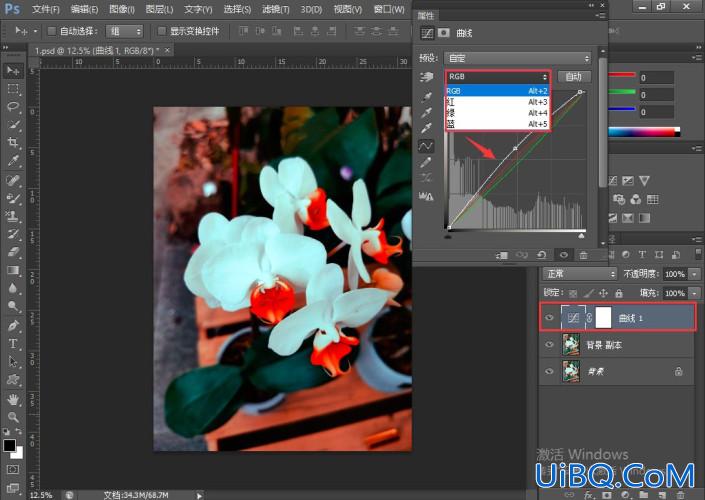Screen dimensions: 705x500
Task: Pick the gray point eyedropper in Curves
Action: pyautogui.click(x=426, y=113)
